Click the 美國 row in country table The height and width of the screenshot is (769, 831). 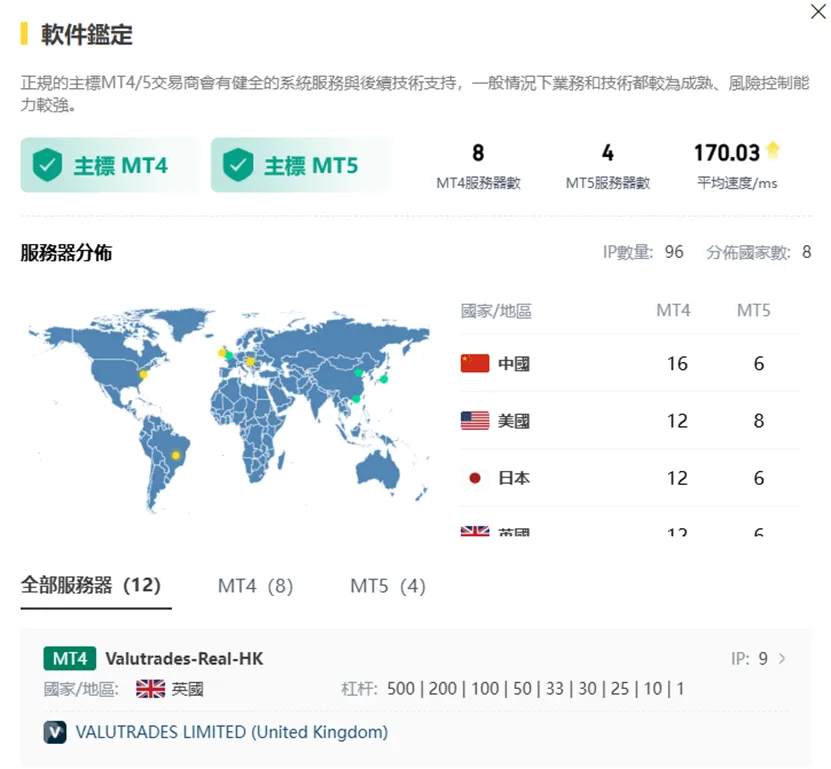click(630, 421)
